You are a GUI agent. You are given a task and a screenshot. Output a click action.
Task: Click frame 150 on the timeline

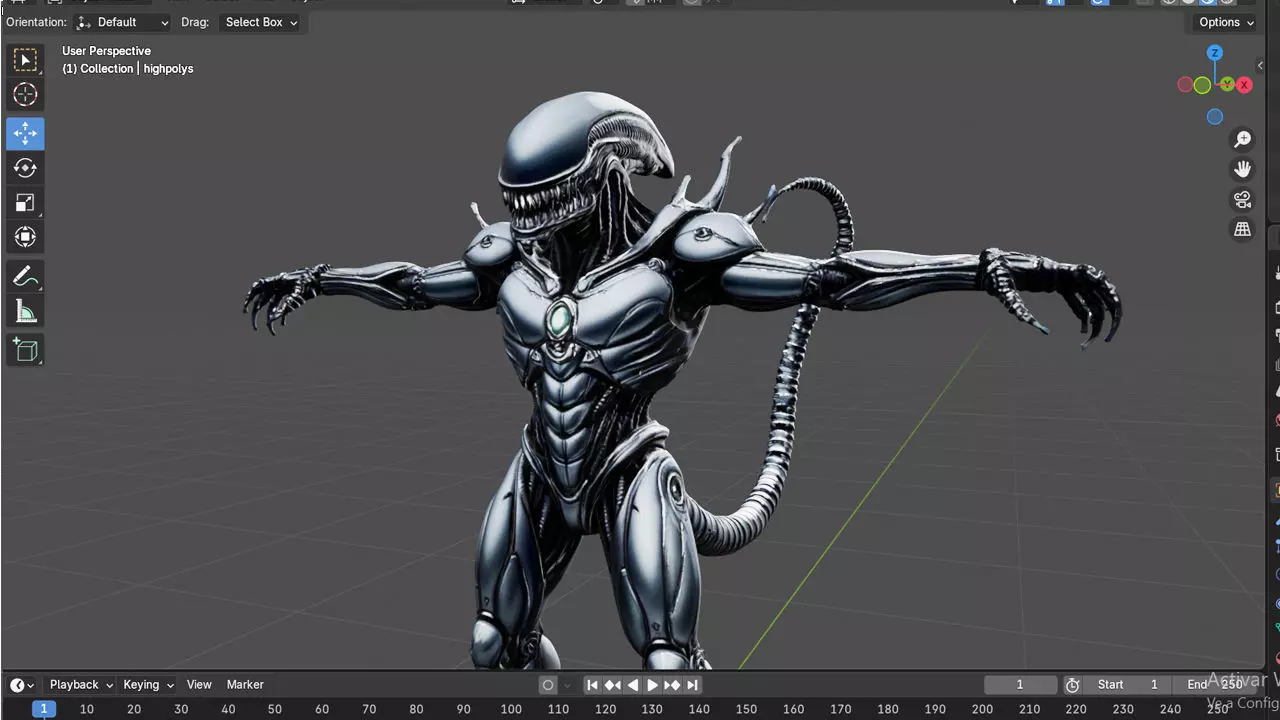746,709
